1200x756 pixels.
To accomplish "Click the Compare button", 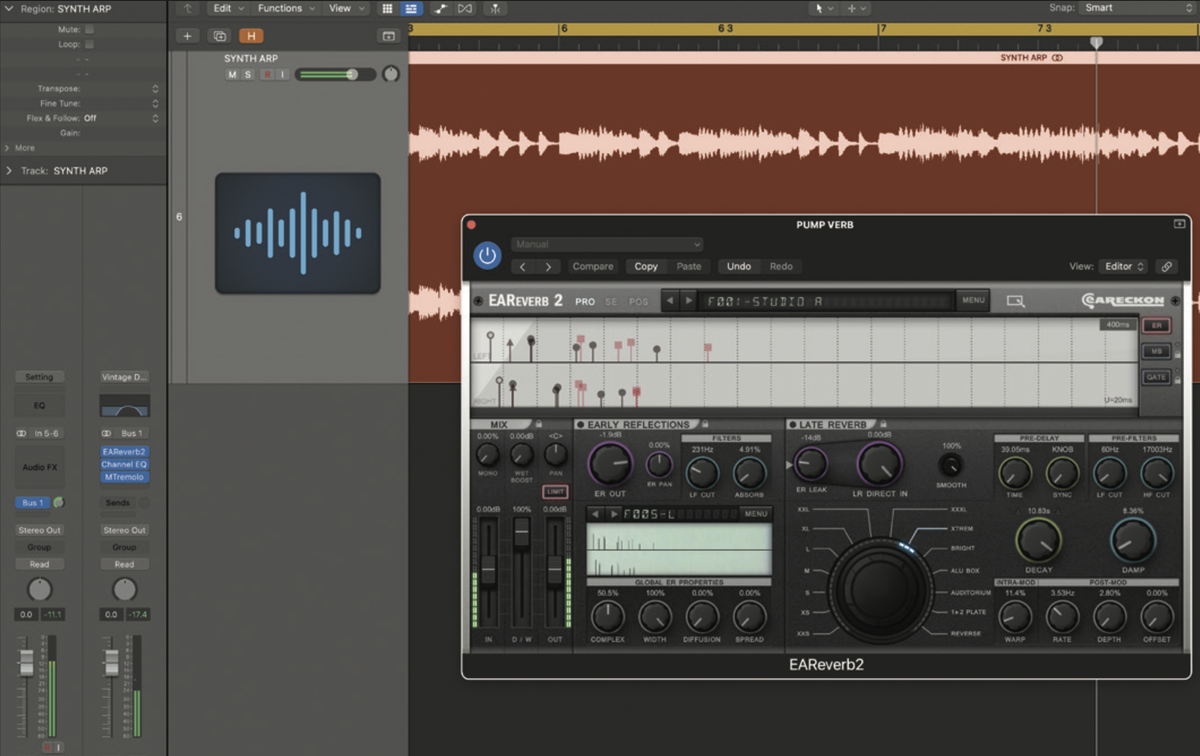I will (x=593, y=266).
